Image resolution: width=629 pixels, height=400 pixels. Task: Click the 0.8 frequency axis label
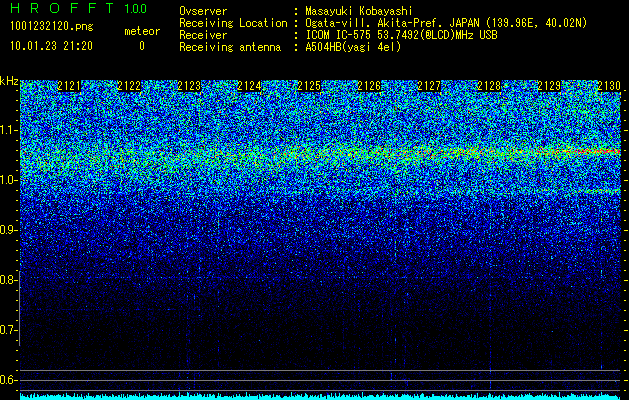[x=8, y=280]
